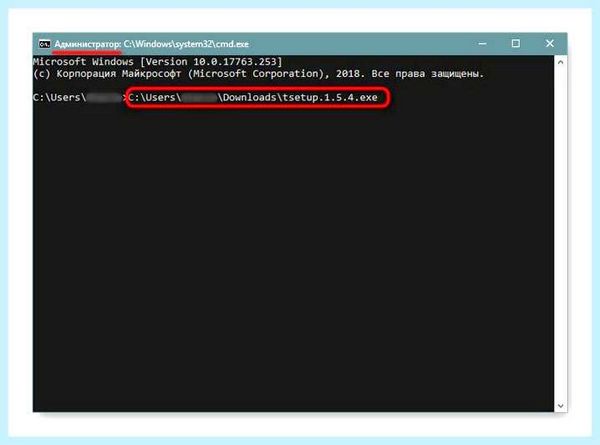Viewport: 600px width, 445px height.
Task: Click the cmd.exe icon in title bar
Action: pyautogui.click(x=44, y=44)
